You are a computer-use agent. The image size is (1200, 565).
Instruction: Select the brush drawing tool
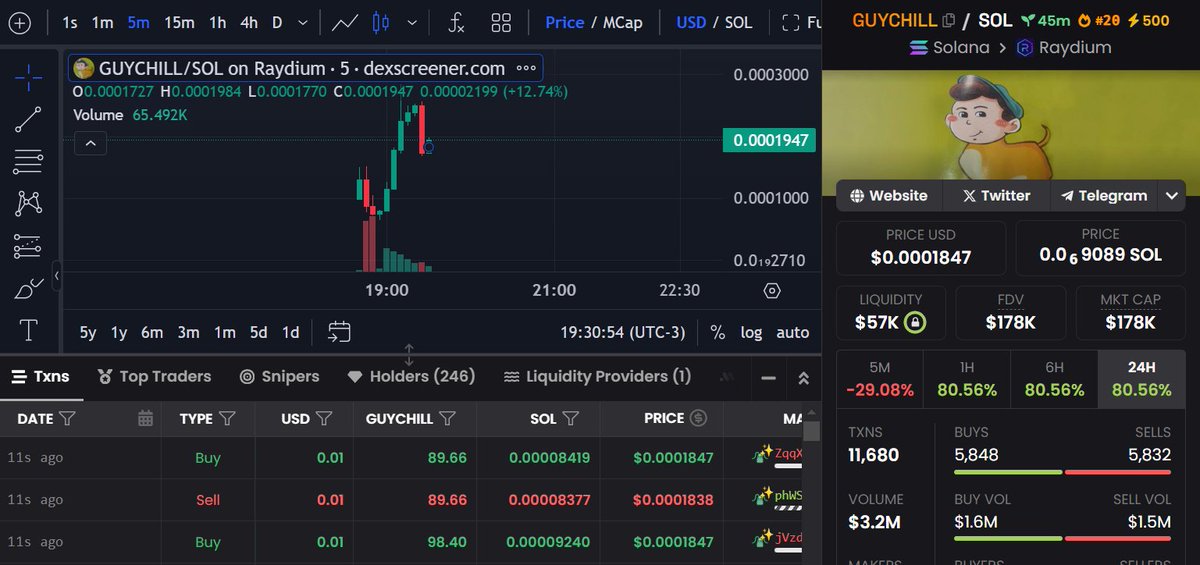pyautogui.click(x=28, y=289)
